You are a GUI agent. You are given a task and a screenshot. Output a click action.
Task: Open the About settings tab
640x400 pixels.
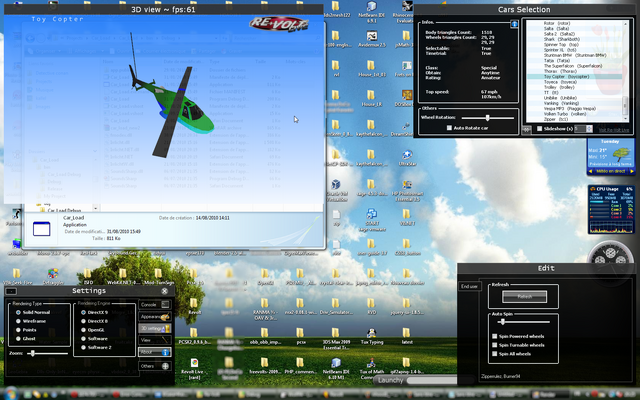(155, 352)
